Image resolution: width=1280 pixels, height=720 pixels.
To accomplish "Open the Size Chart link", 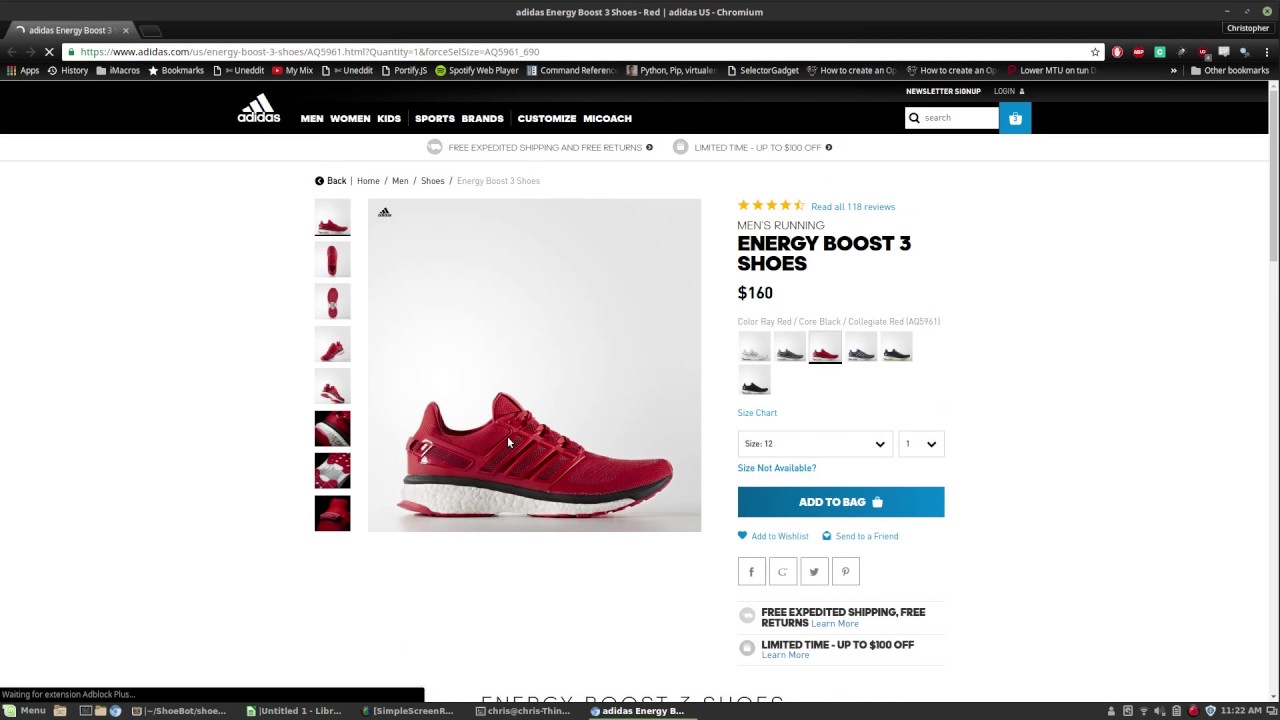I will point(757,413).
